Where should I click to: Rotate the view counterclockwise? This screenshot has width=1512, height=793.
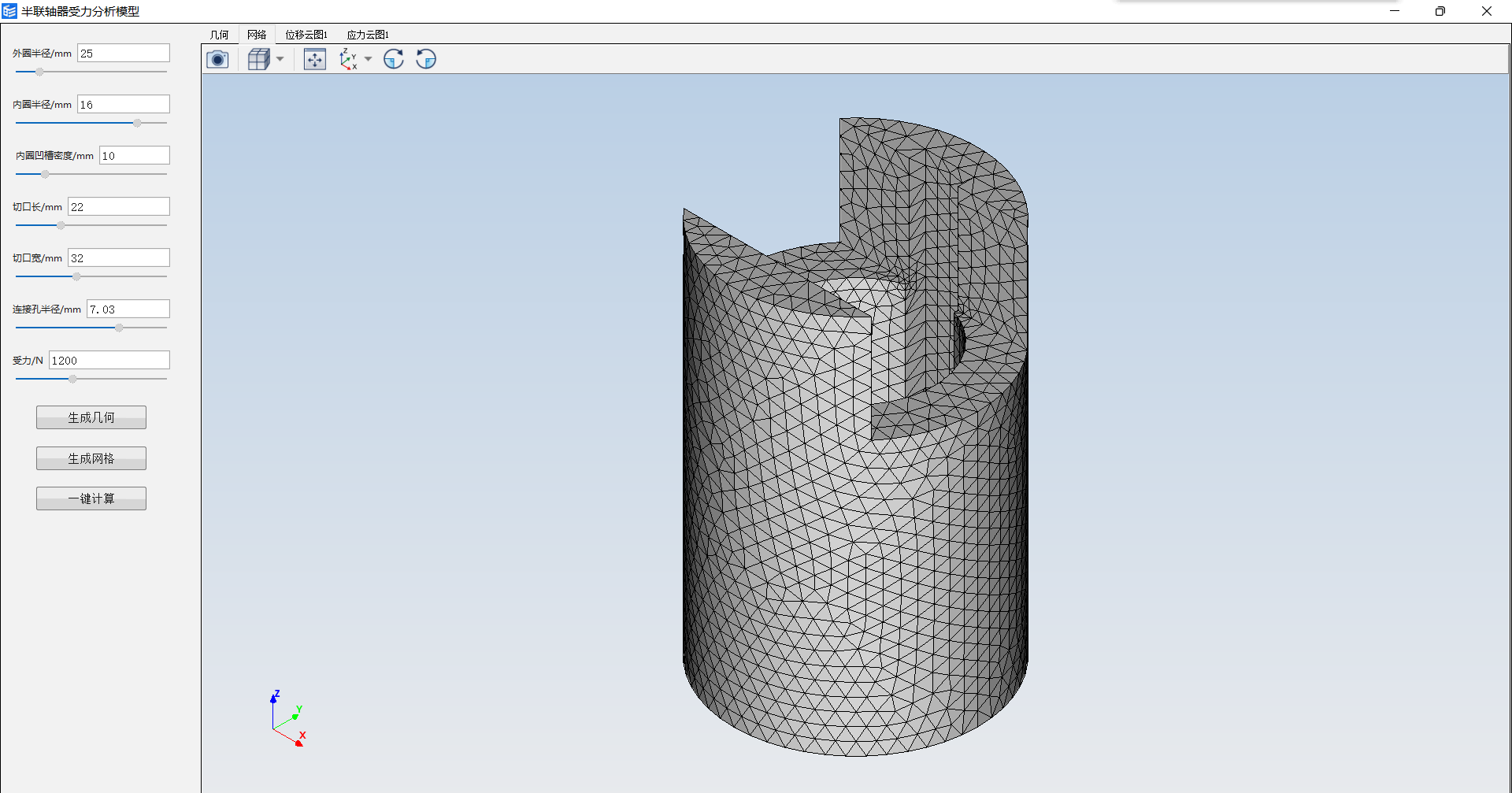point(426,59)
